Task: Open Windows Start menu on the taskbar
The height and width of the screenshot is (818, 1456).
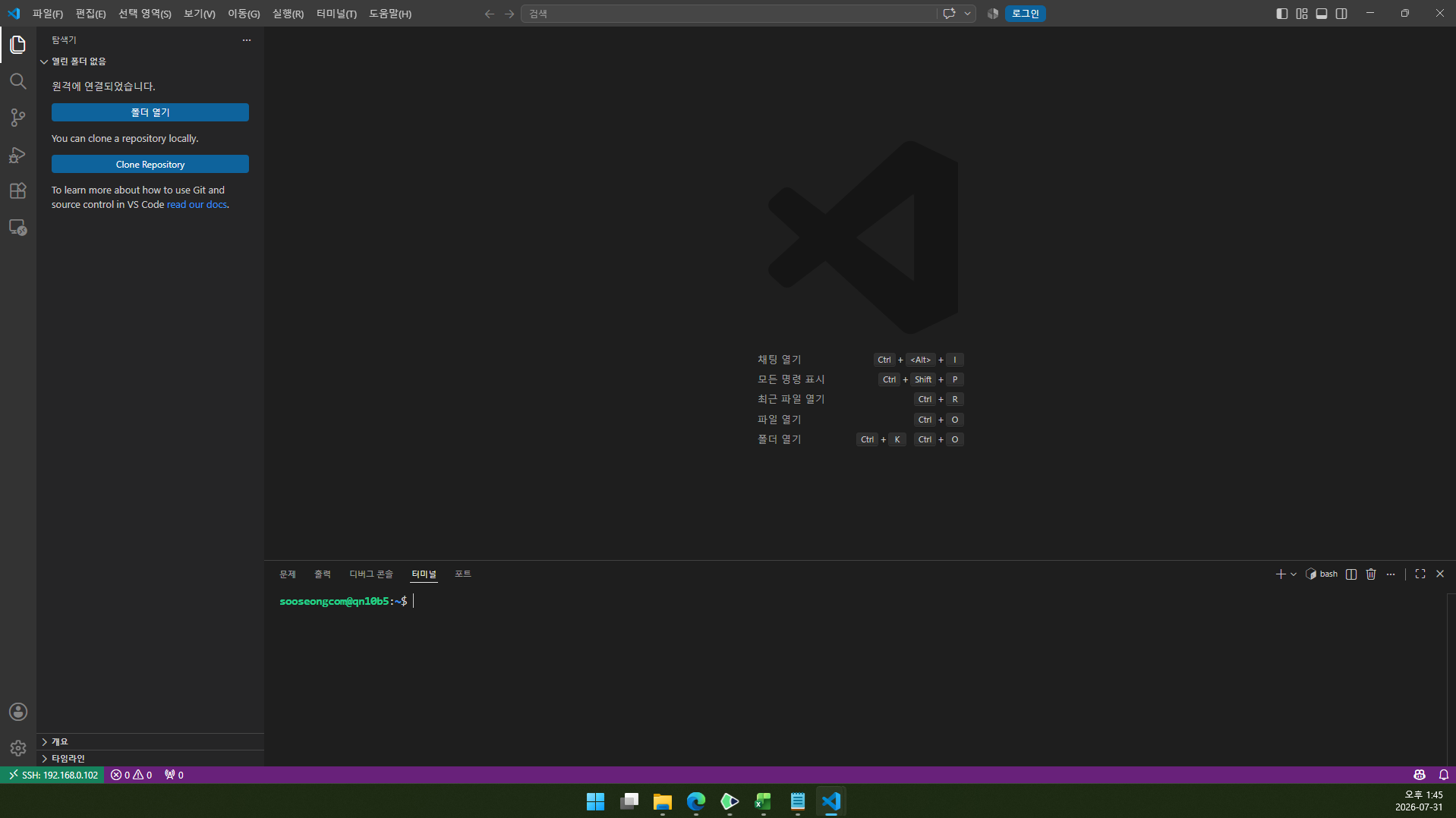Action: tap(596, 801)
